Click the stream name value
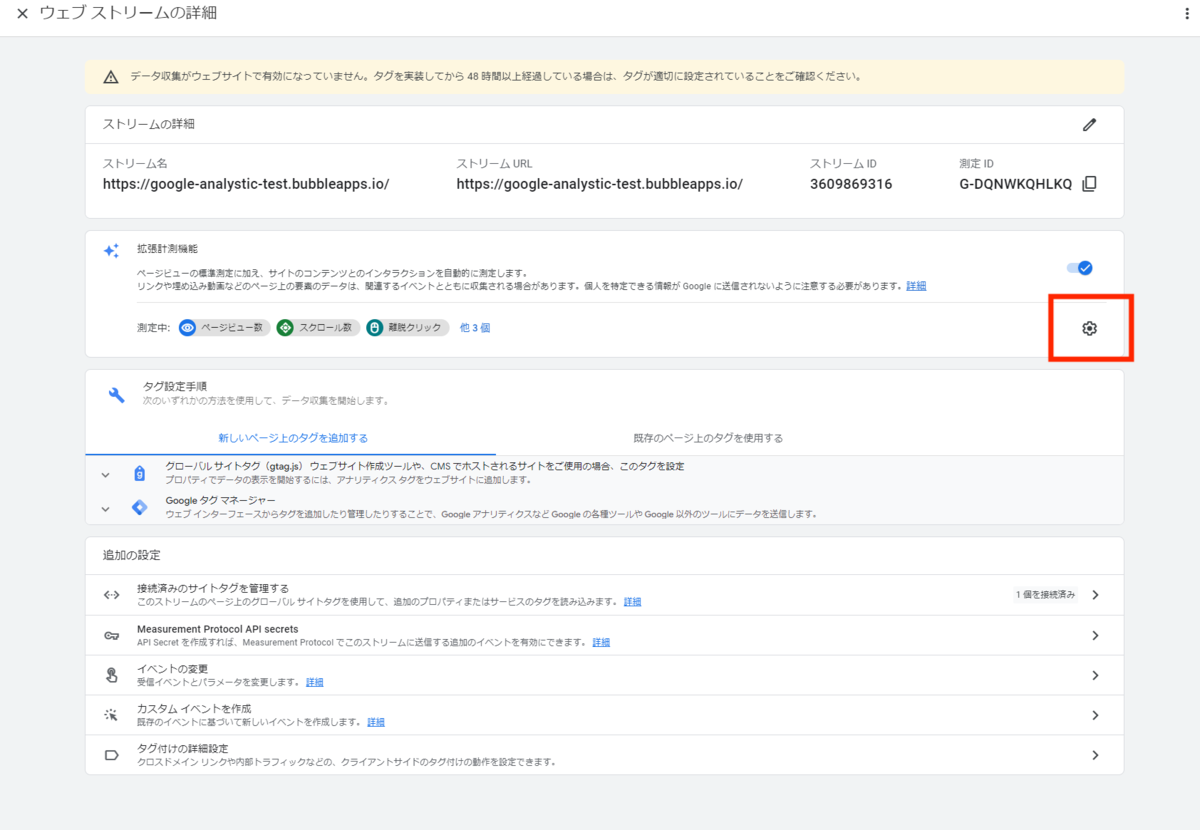The height and width of the screenshot is (830, 1200). point(246,184)
